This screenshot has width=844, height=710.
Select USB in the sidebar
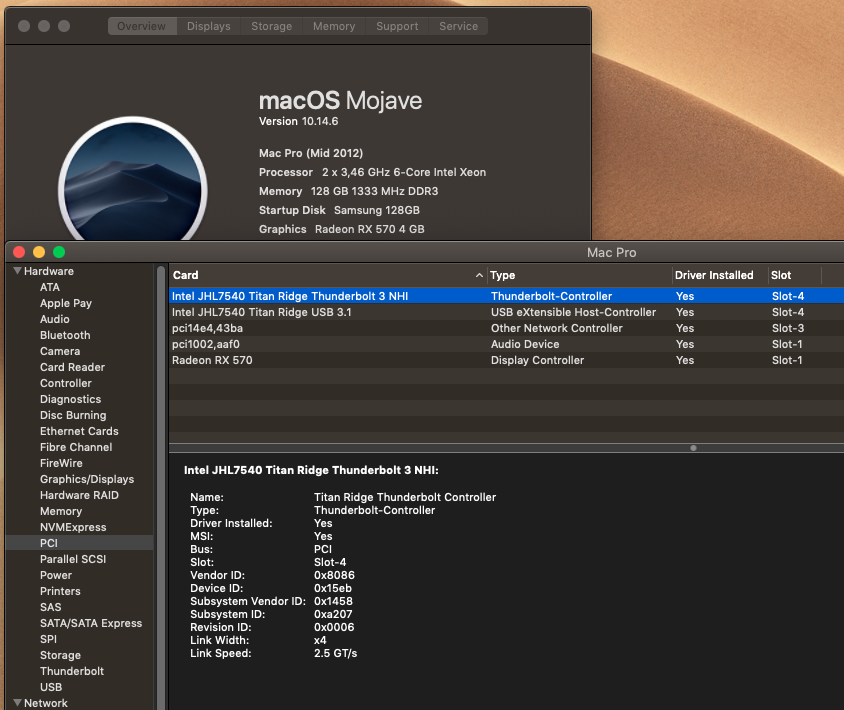tap(51, 687)
